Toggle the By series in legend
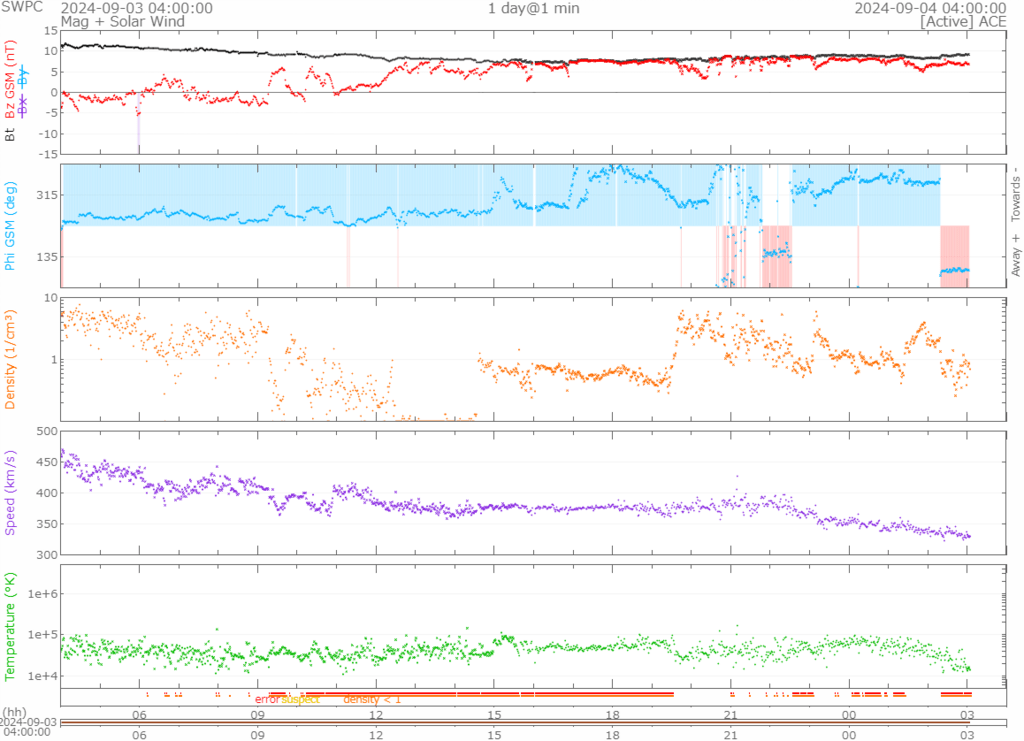This screenshot has height=741, width=1024. (24, 75)
